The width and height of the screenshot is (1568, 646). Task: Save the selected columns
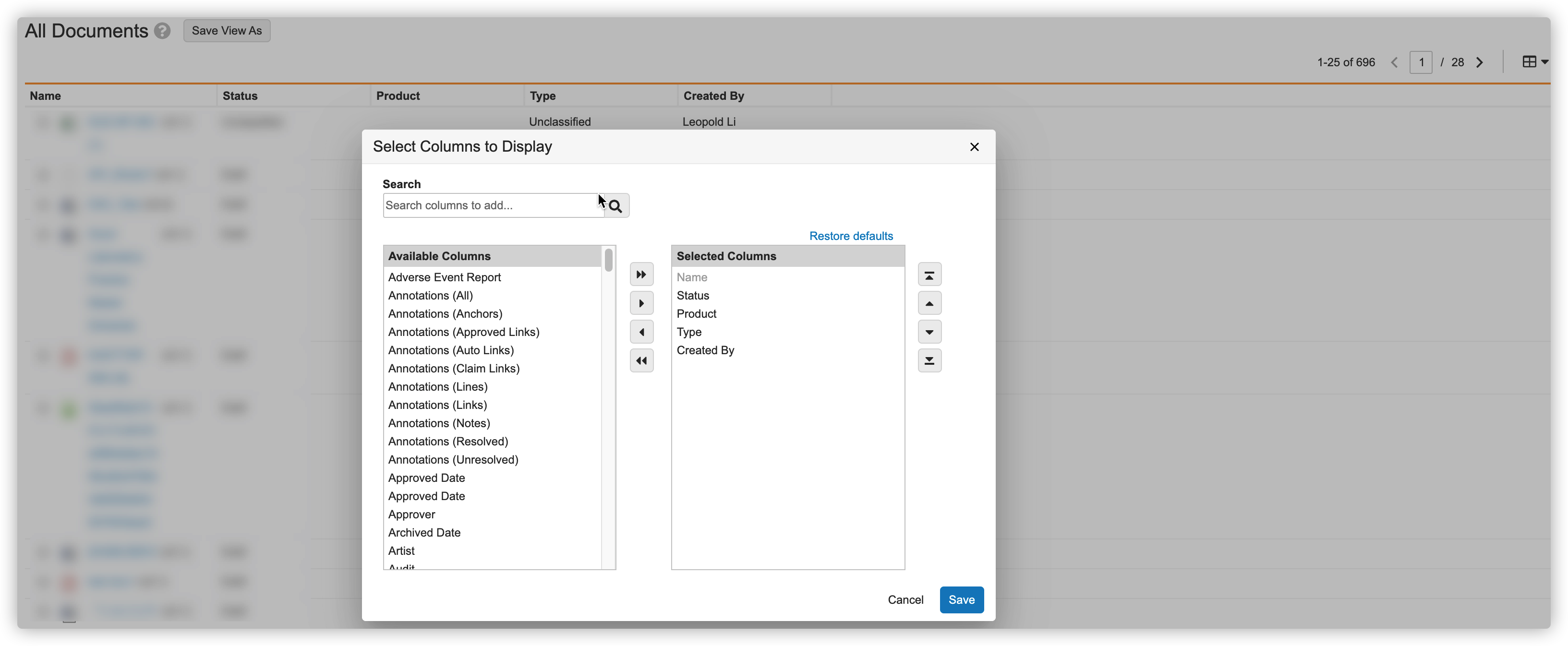coord(961,599)
